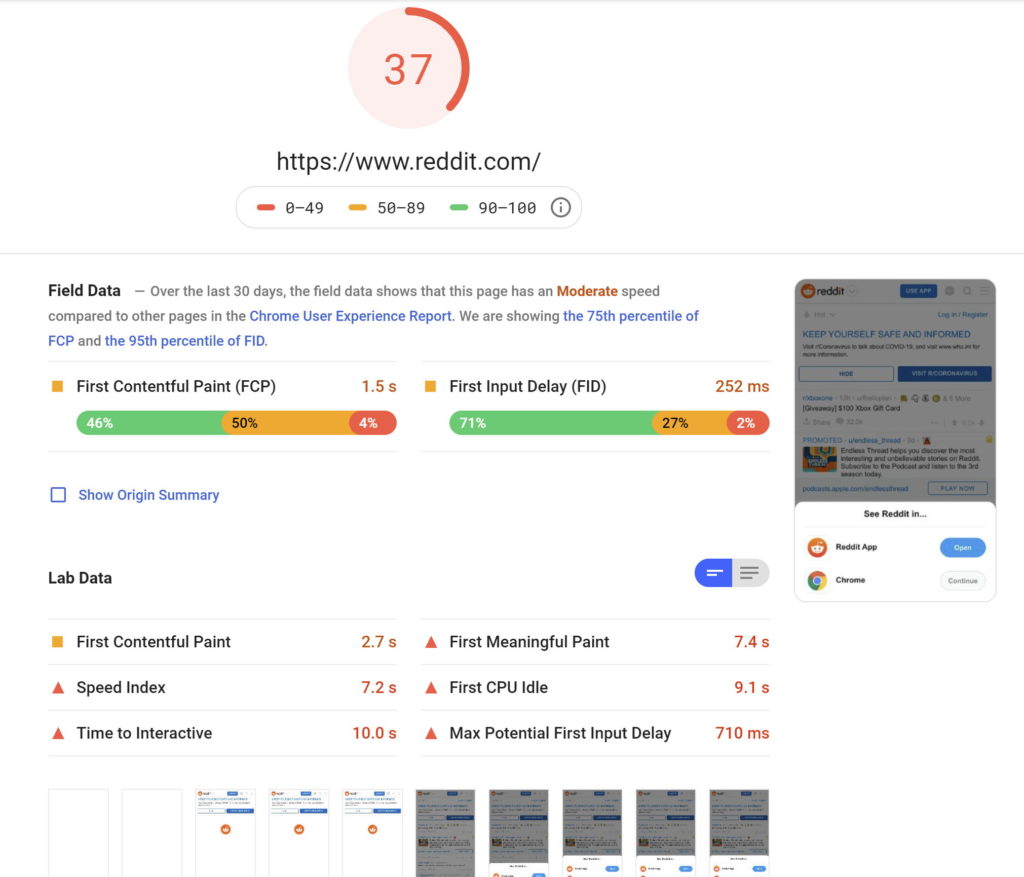Click the red triangle beside First Meaningful Paint

pos(431,642)
